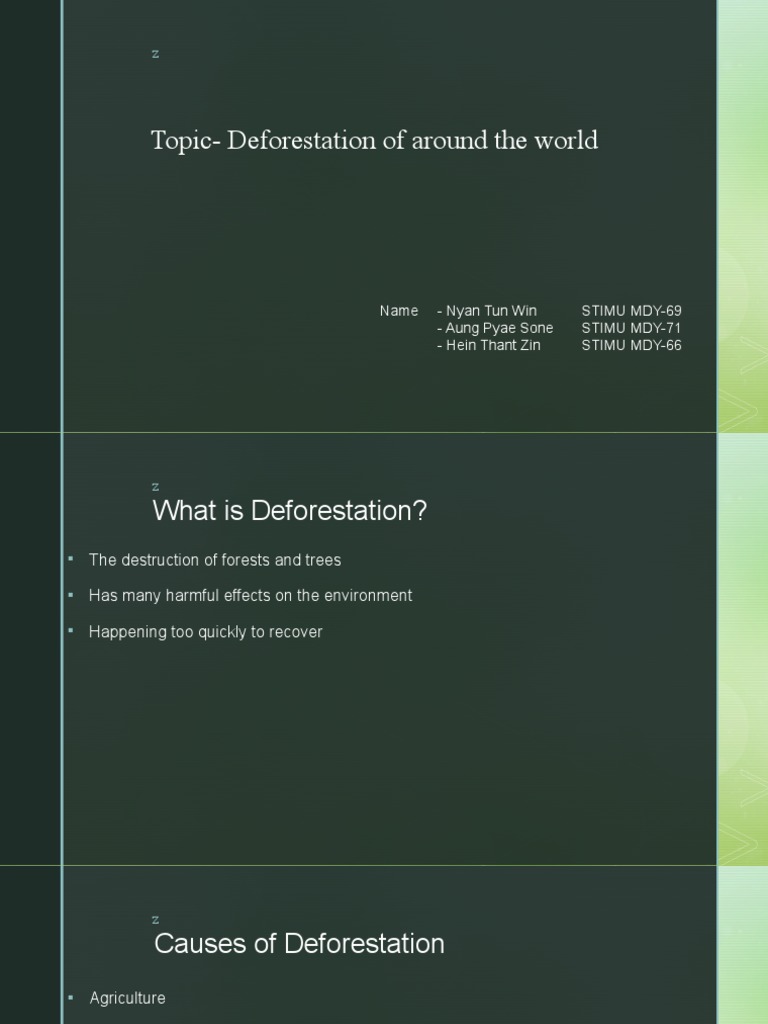Click the heading 'What is Deforestation?'
This screenshot has width=768, height=1024.
pyautogui.click(x=289, y=511)
